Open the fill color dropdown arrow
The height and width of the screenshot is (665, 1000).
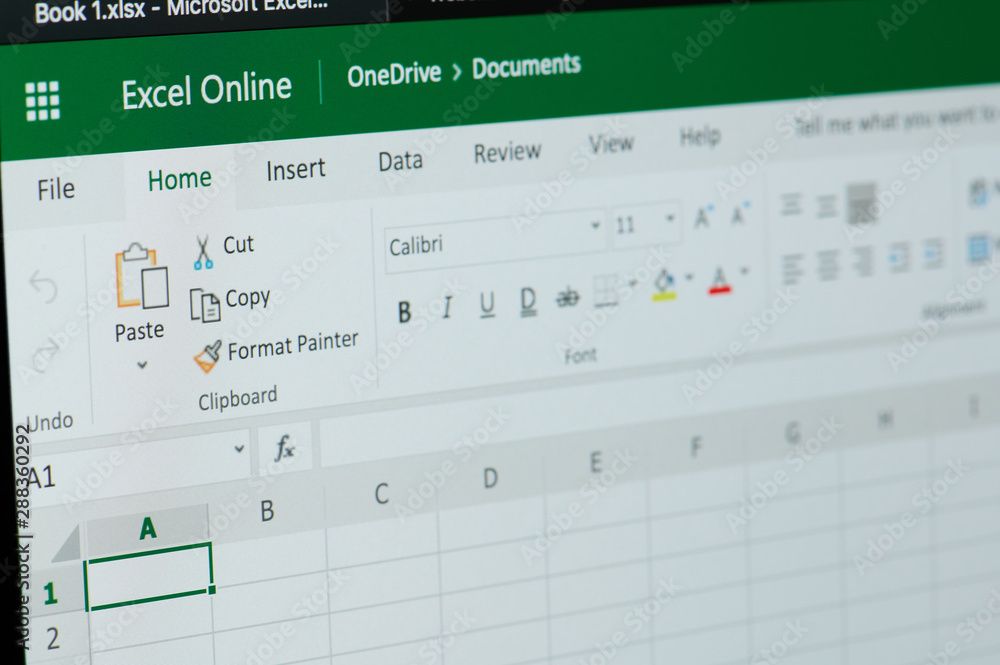[689, 277]
